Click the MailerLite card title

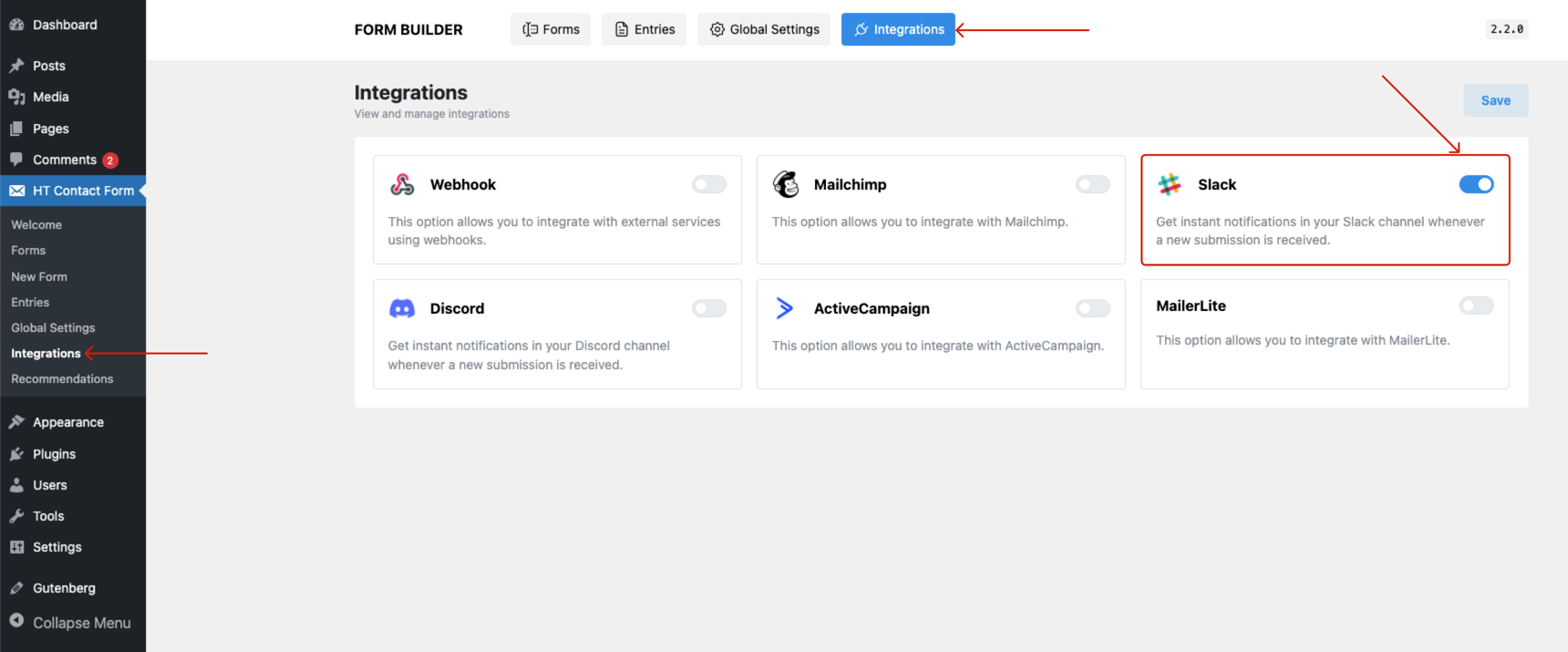pyautogui.click(x=1191, y=305)
